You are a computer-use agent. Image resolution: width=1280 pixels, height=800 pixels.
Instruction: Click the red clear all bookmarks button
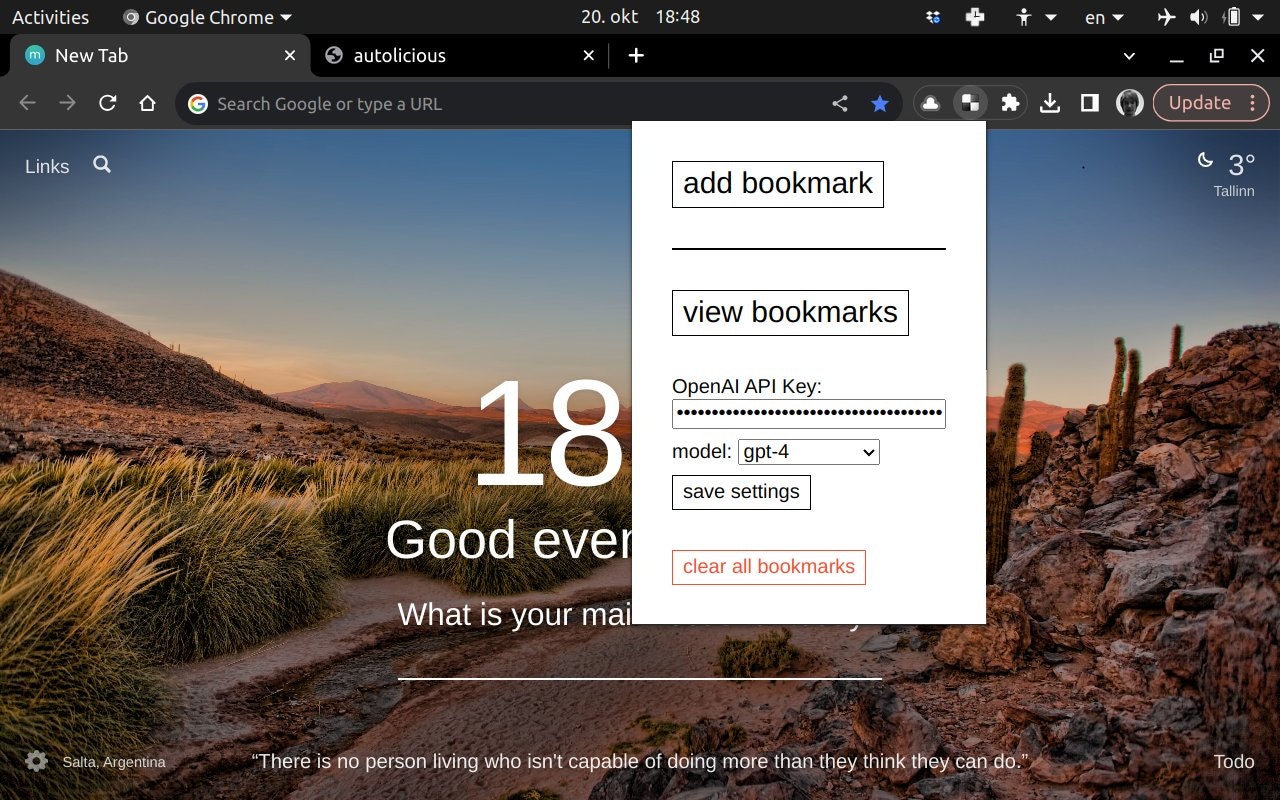coord(769,567)
